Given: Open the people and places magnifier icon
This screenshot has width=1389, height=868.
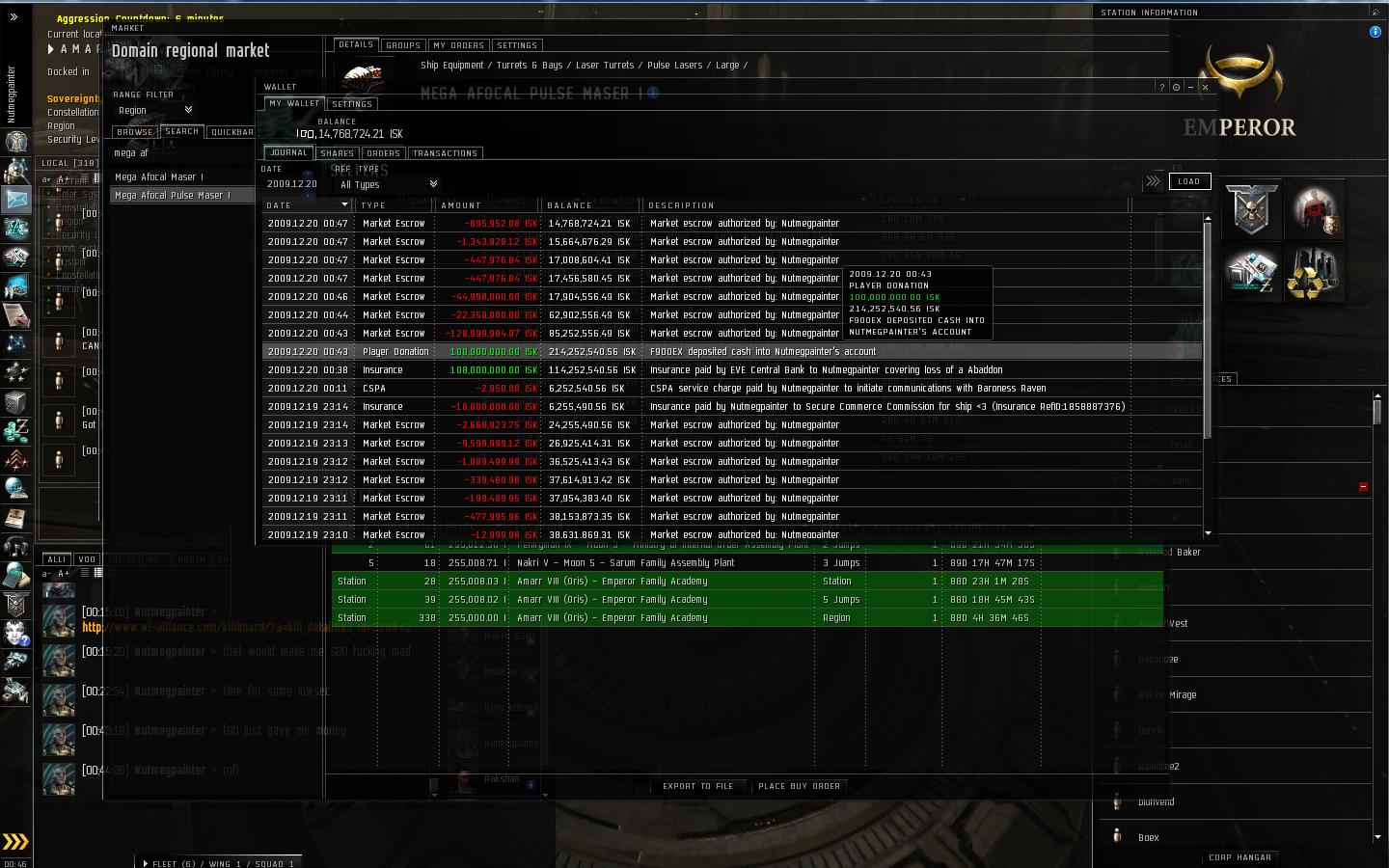Looking at the screenshot, I should click(16, 171).
